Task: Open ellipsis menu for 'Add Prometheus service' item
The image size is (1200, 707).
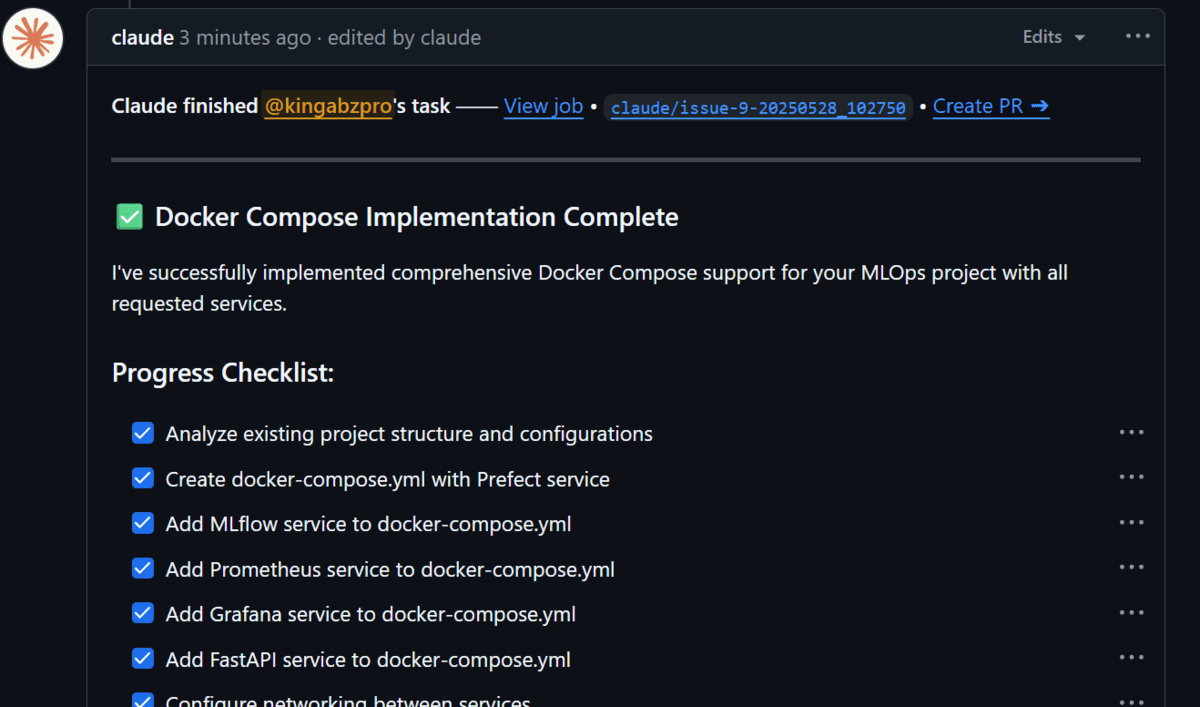Action: (x=1131, y=567)
